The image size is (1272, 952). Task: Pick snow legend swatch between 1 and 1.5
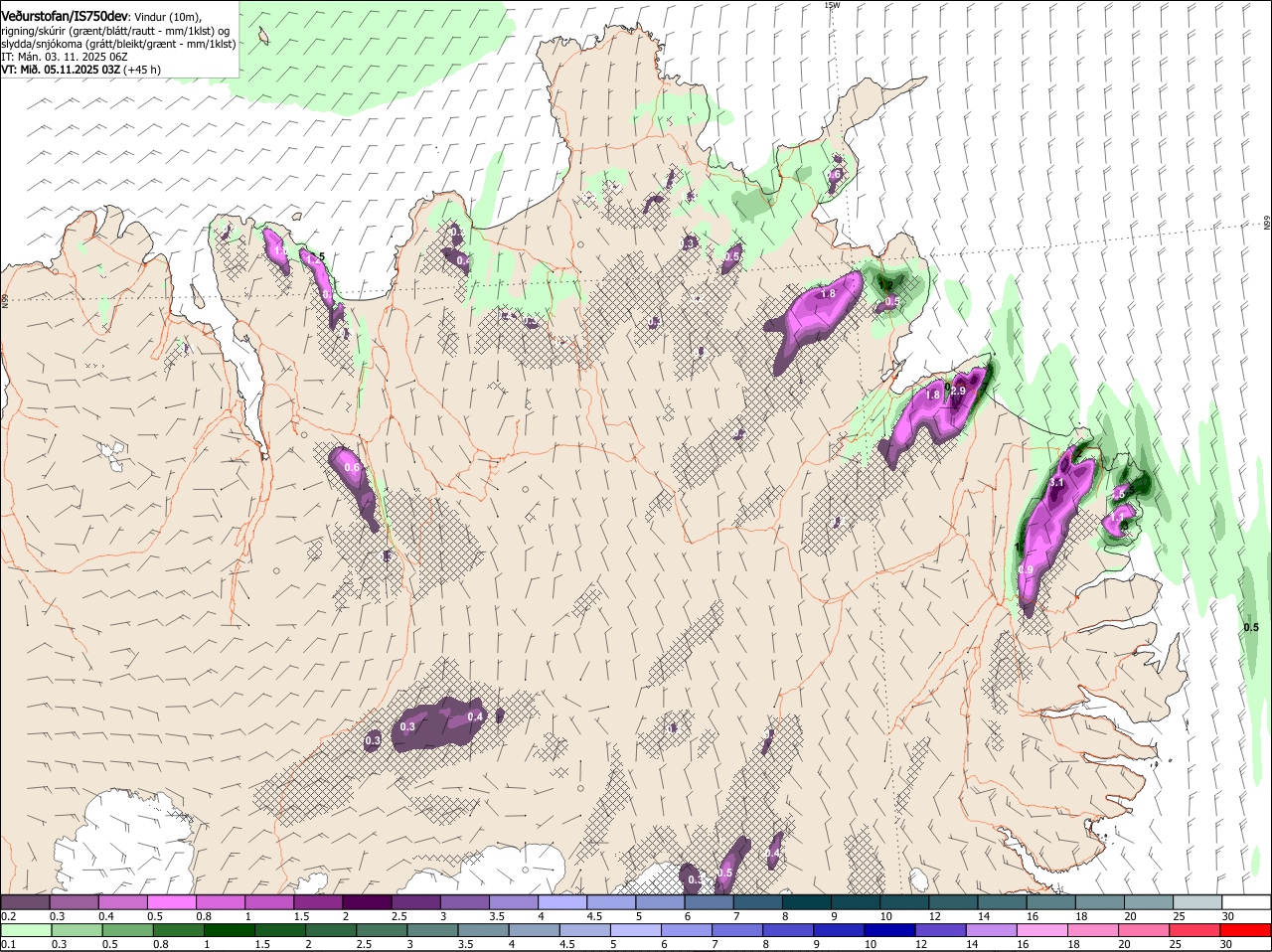(269, 901)
